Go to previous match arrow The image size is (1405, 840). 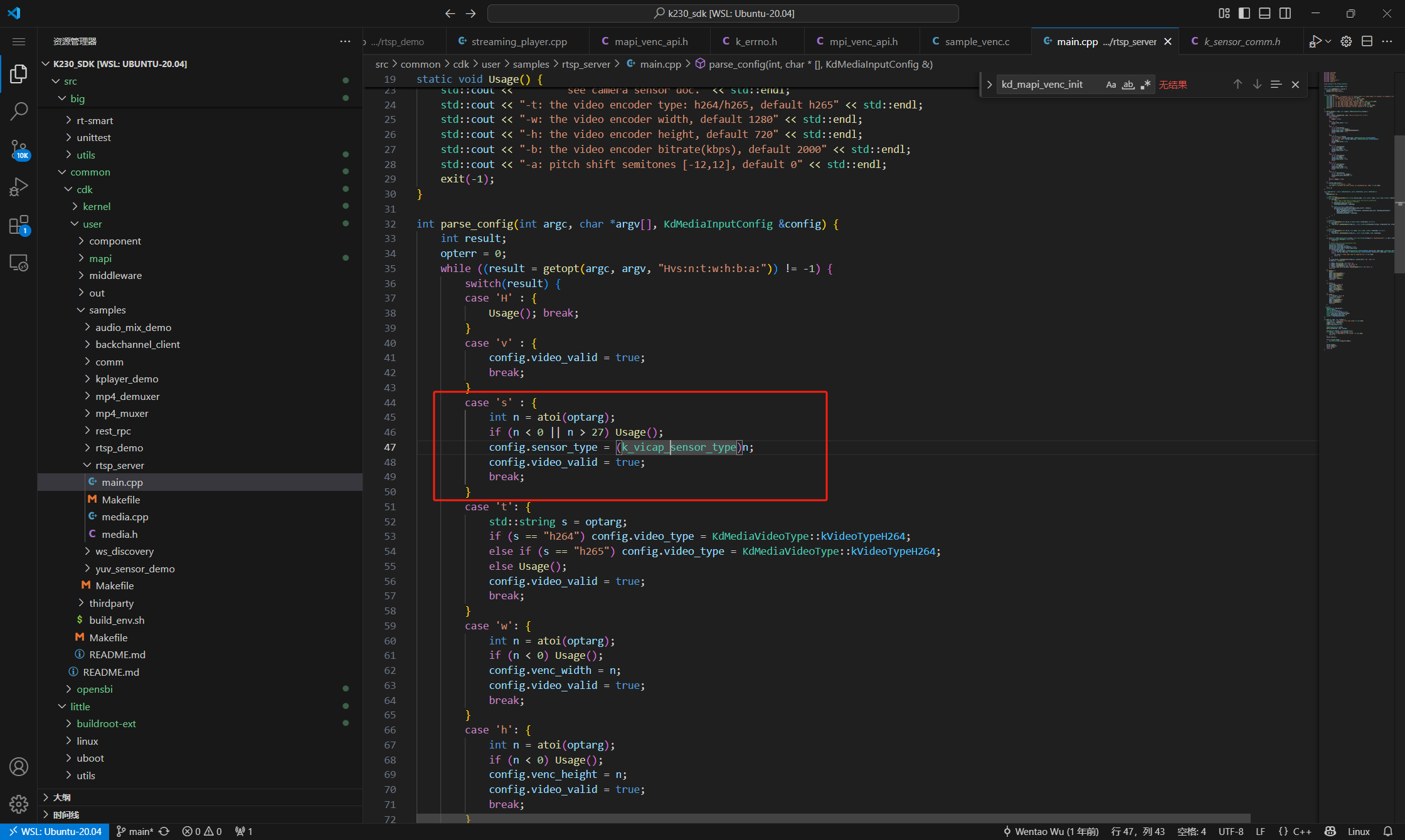(x=1238, y=85)
